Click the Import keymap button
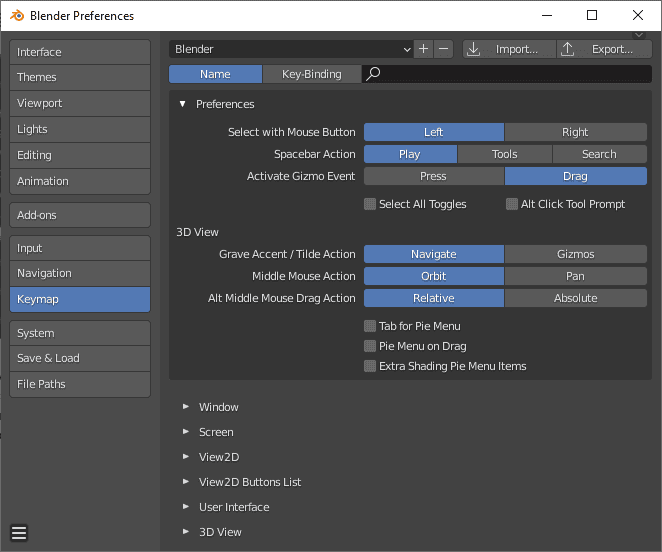Viewport: 662px width, 552px height. click(x=509, y=49)
